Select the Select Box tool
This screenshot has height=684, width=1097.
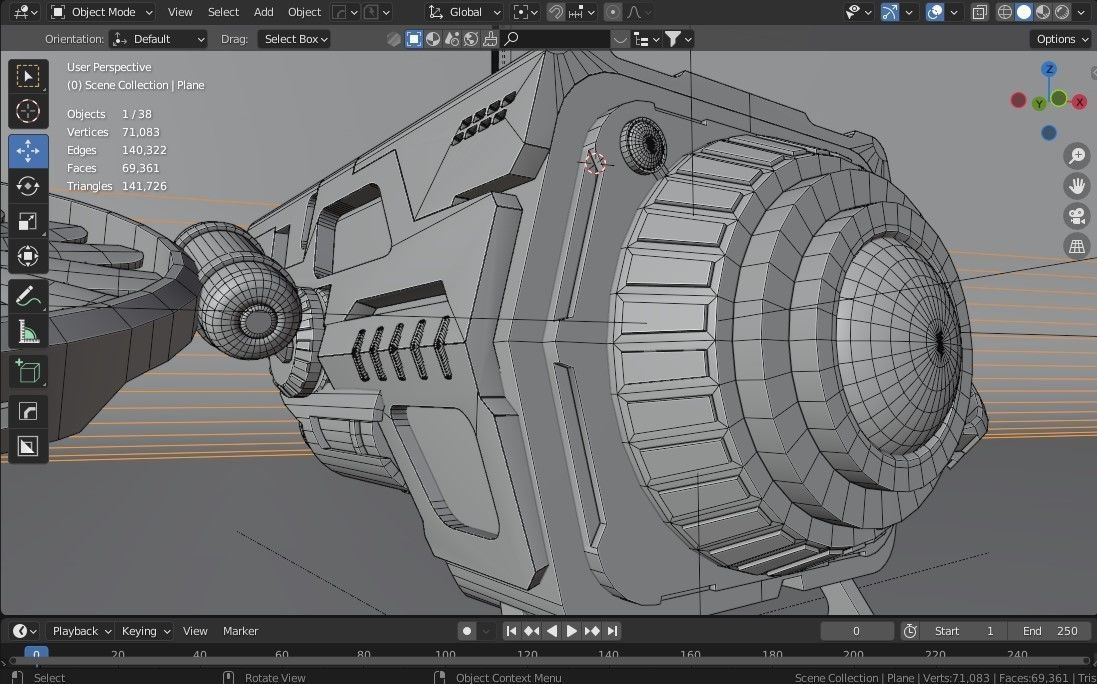pyautogui.click(x=28, y=76)
